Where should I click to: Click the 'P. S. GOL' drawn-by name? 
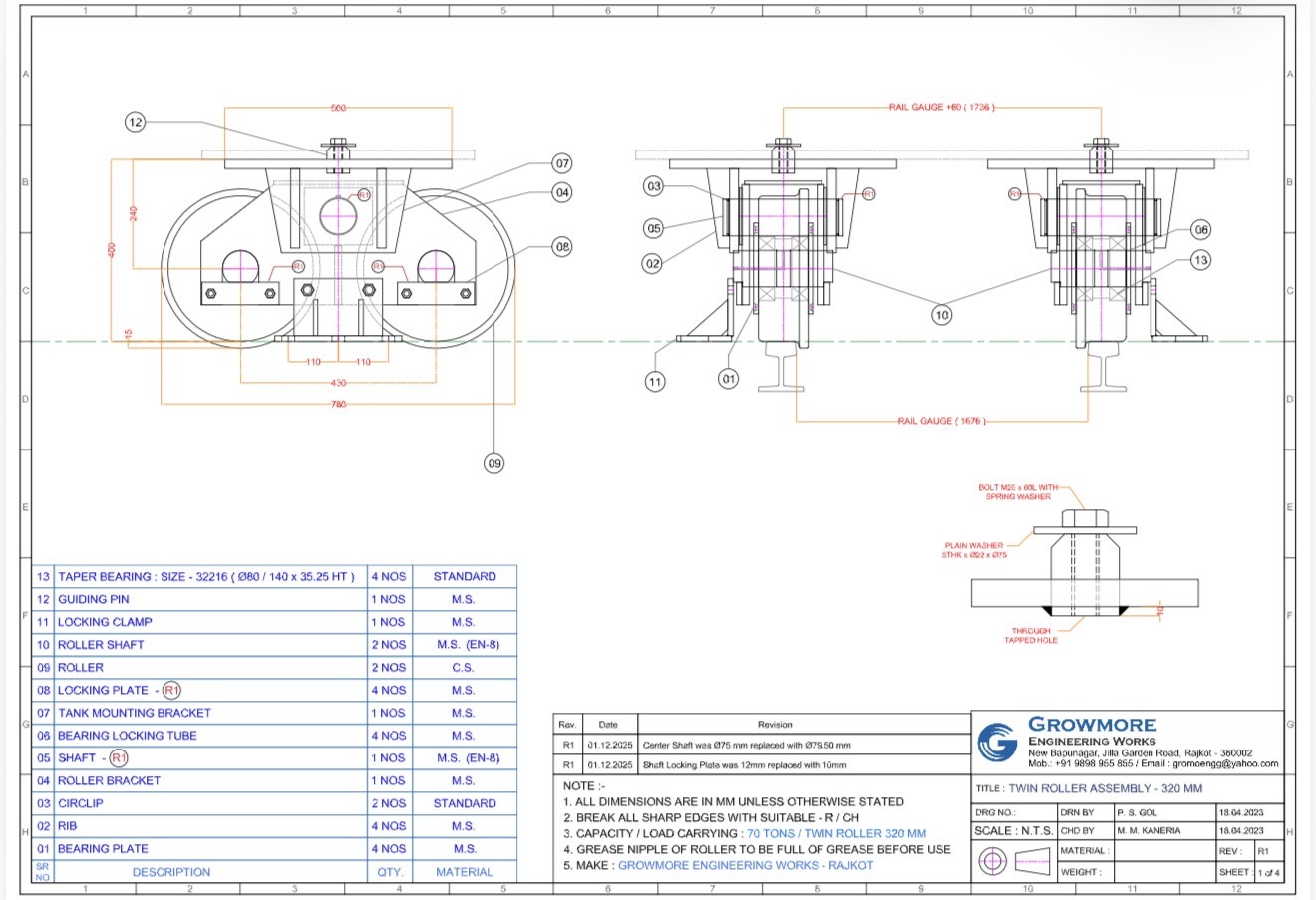(x=1138, y=813)
